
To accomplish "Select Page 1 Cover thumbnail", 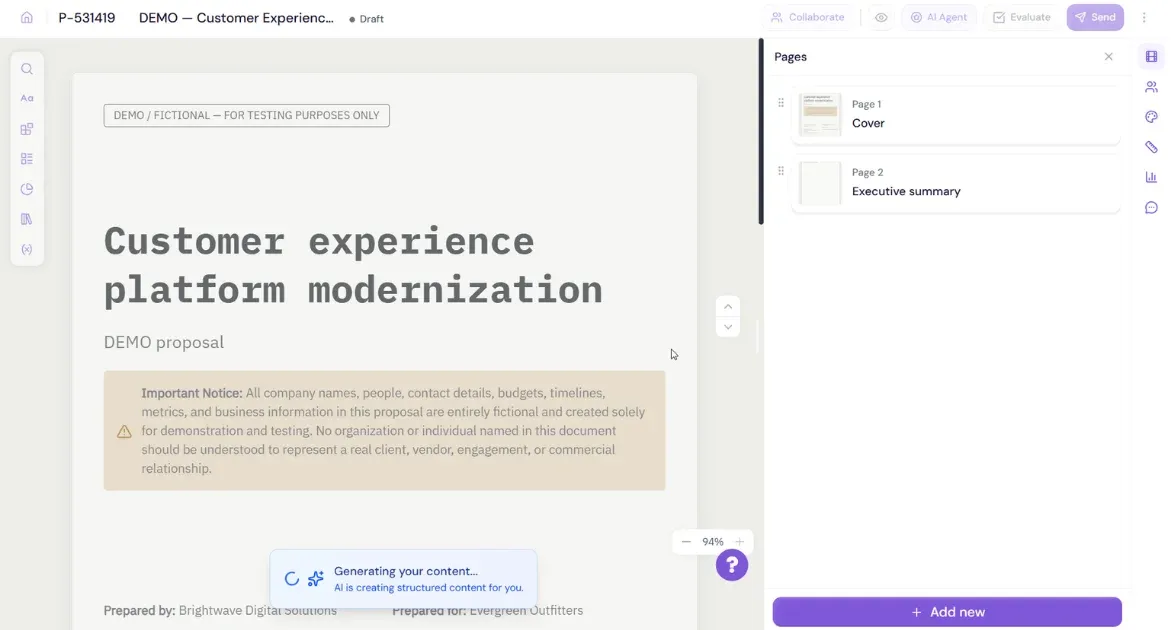I will click(x=820, y=114).
